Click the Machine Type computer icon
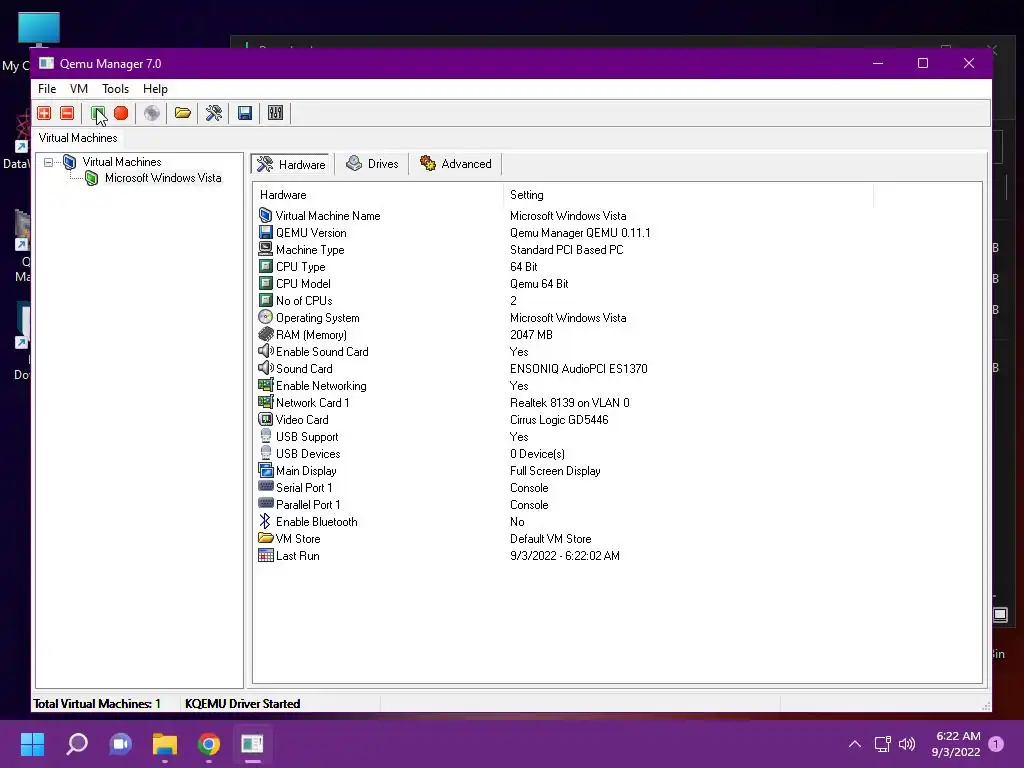 [x=265, y=249]
